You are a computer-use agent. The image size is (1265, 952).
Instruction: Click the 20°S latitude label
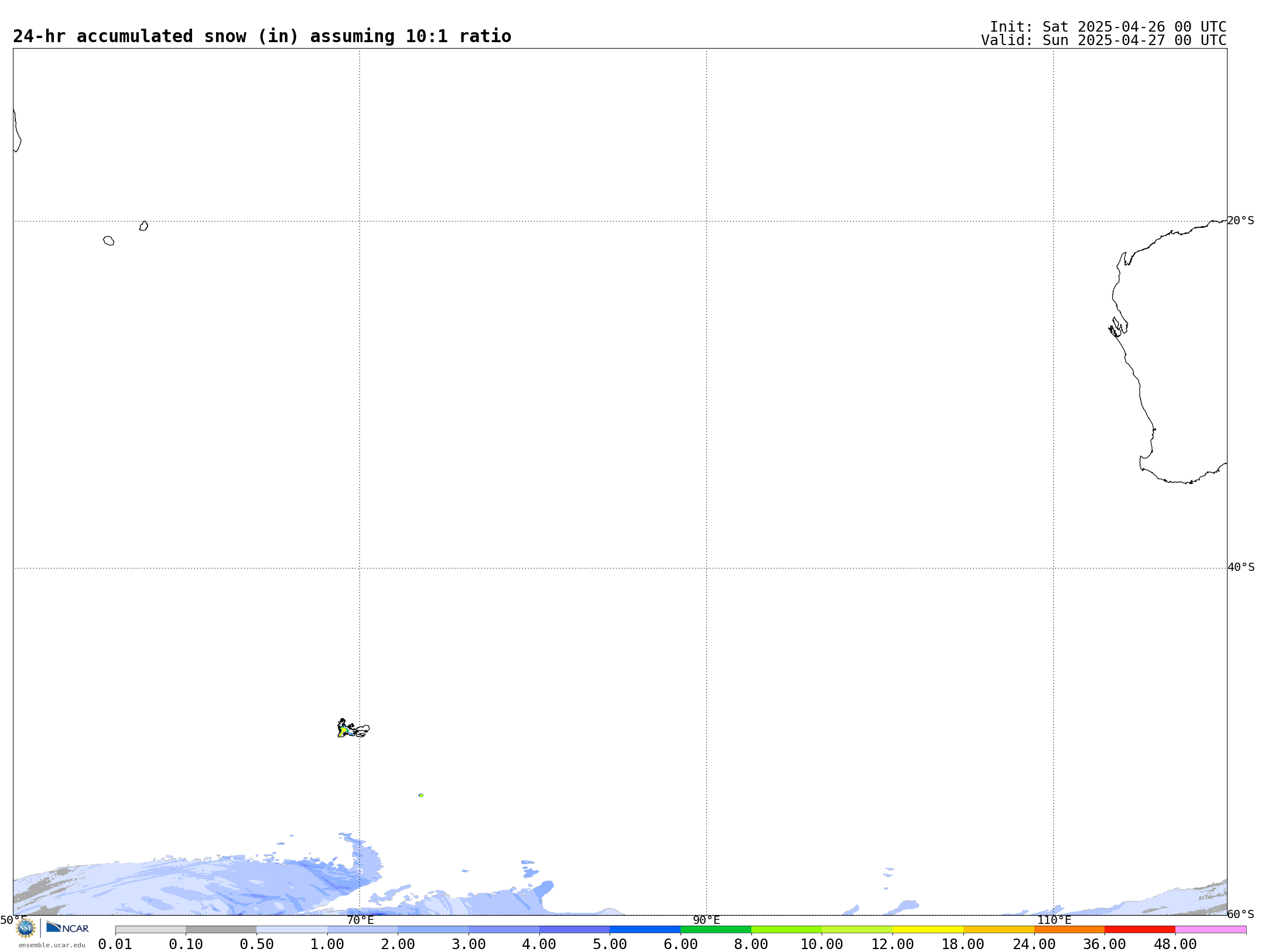pyautogui.click(x=1241, y=221)
